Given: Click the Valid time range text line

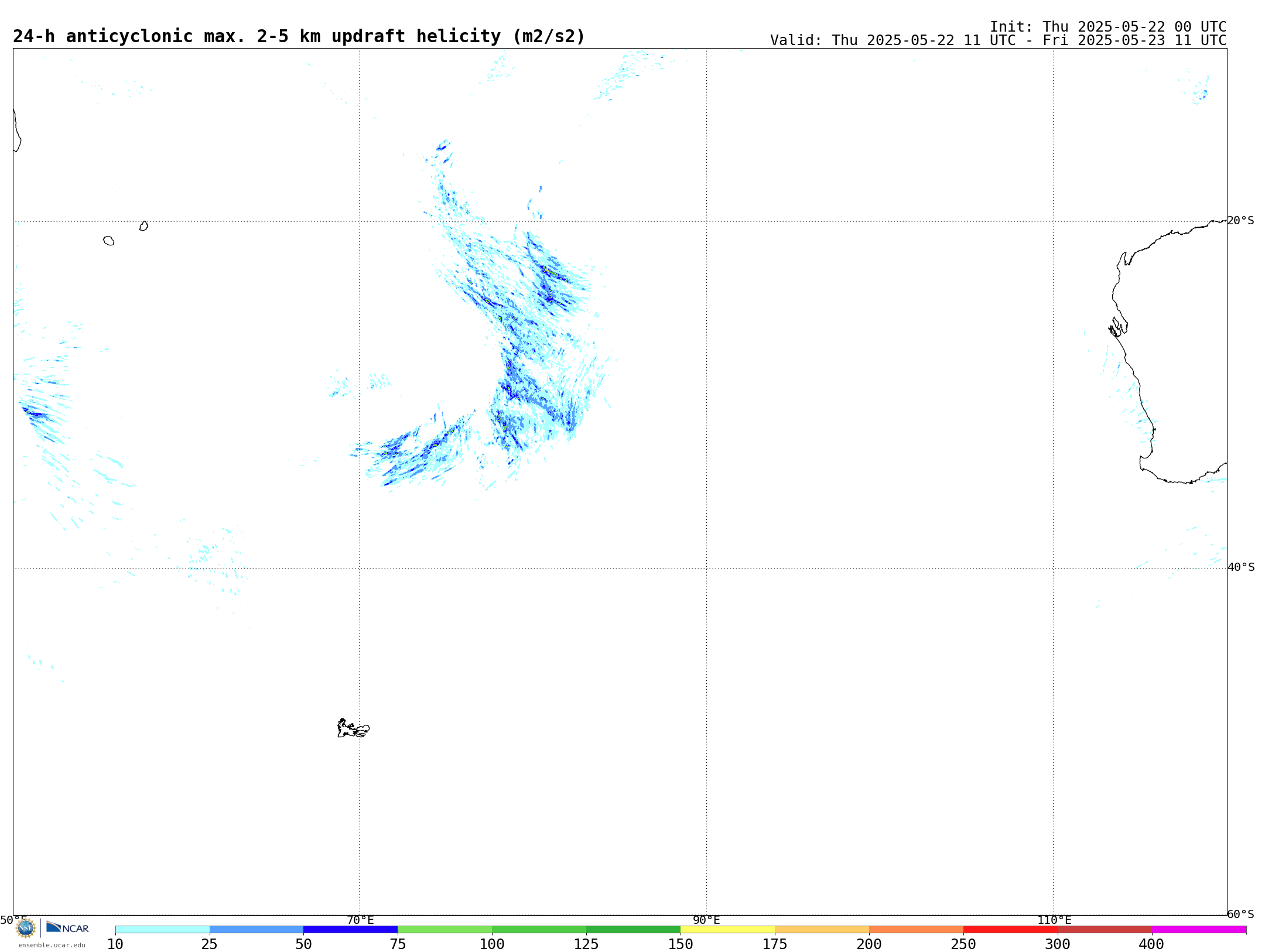Looking at the screenshot, I should (998, 40).
